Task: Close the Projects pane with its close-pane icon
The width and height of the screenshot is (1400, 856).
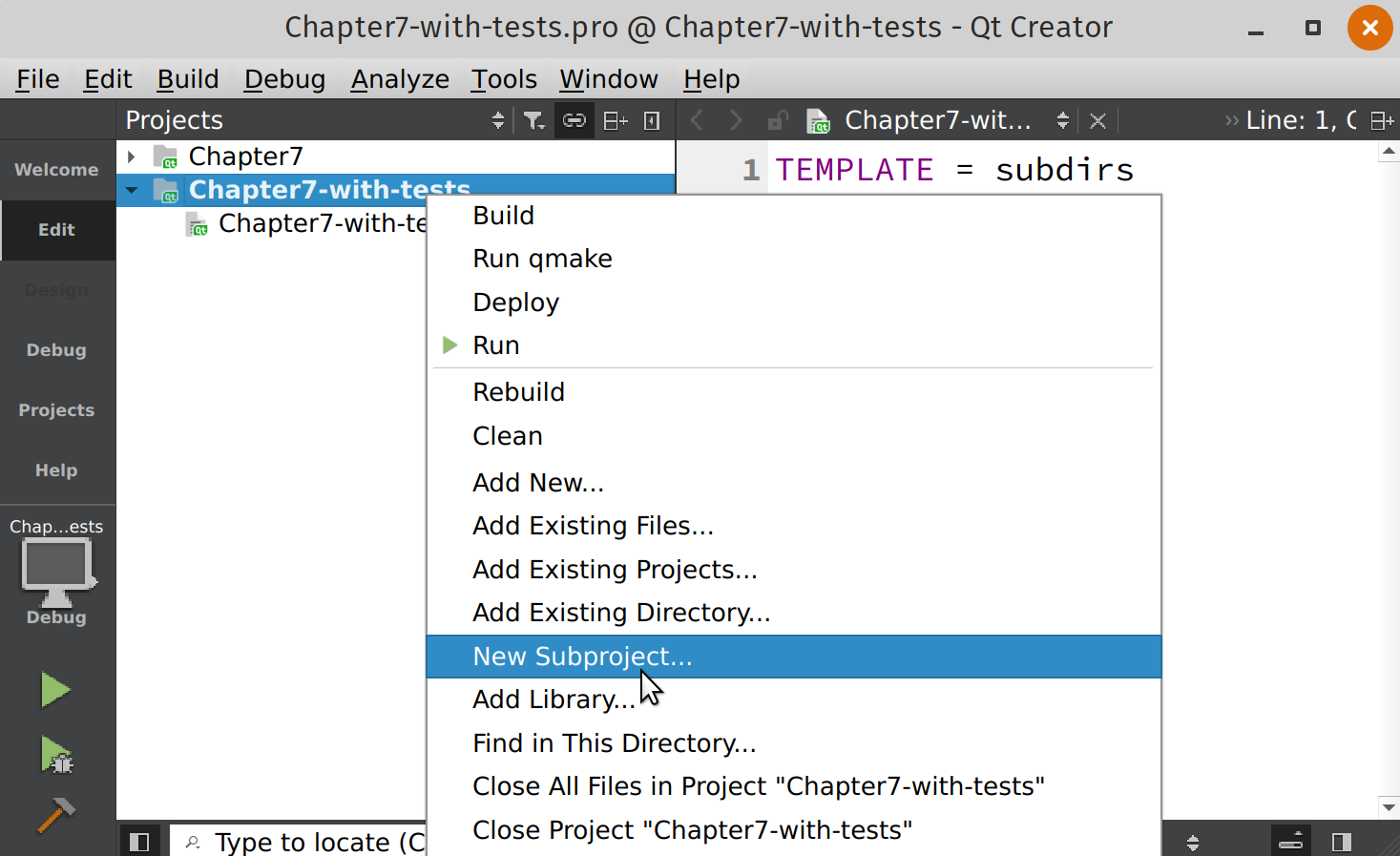Action: pos(650,120)
